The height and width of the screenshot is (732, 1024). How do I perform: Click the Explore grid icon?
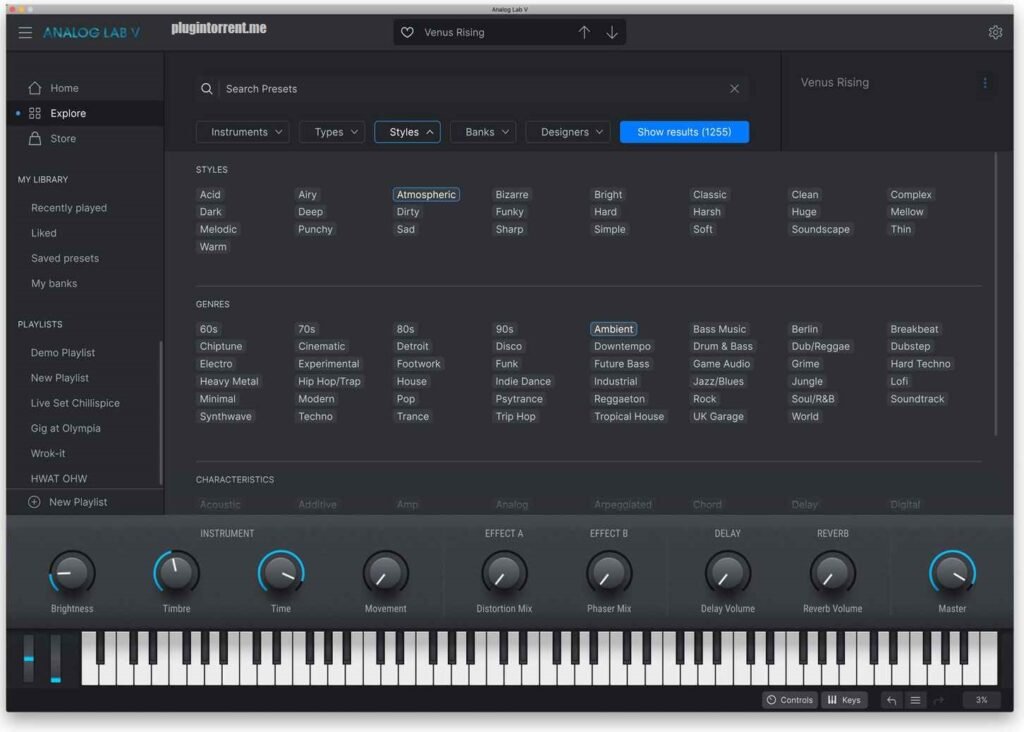point(35,113)
